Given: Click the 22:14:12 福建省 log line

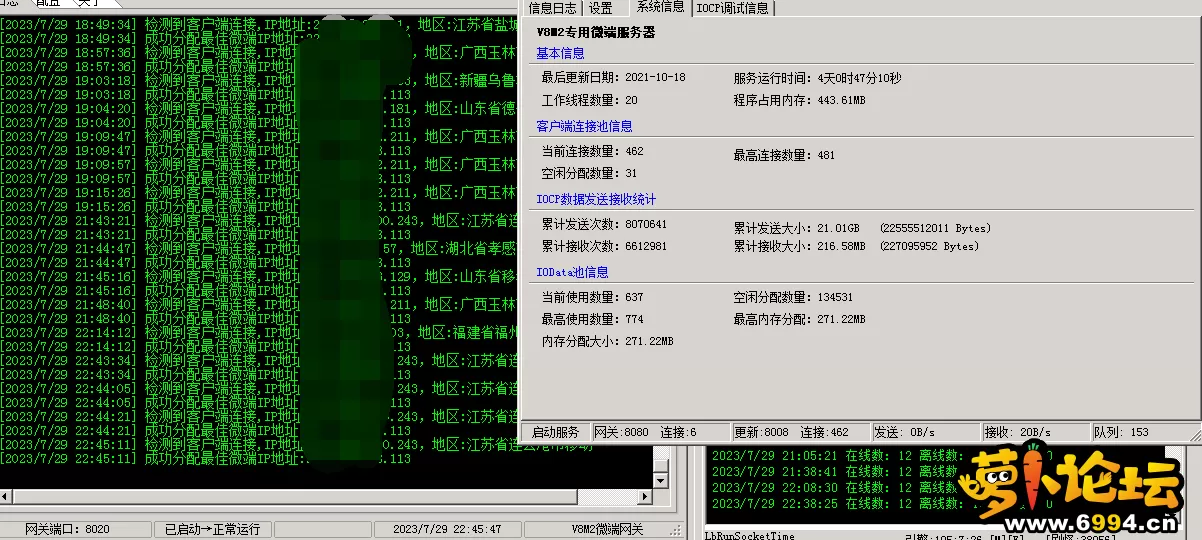Looking at the screenshot, I should 260,332.
